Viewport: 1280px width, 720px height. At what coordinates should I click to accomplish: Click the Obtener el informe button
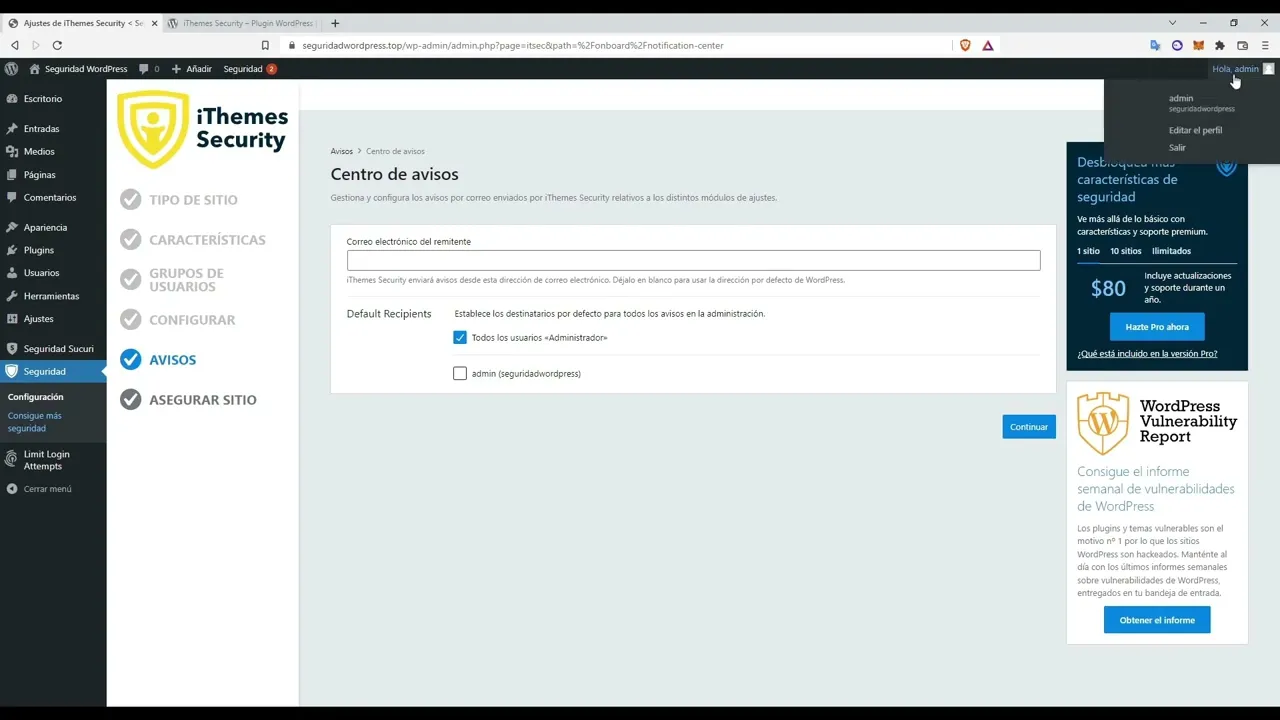pos(1157,620)
